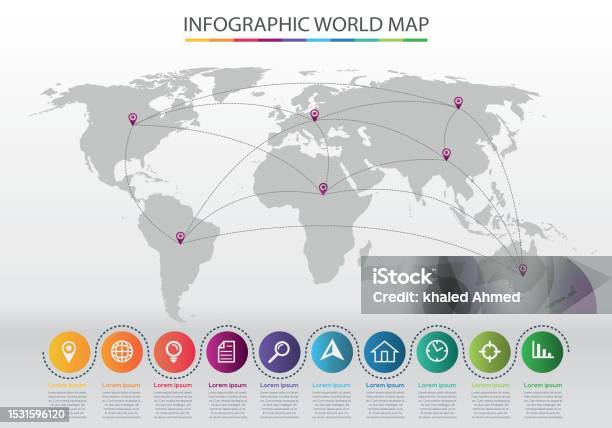Click the yellow Lorem ipsum heading
This screenshot has width=612, height=428.
pyautogui.click(x=67, y=385)
